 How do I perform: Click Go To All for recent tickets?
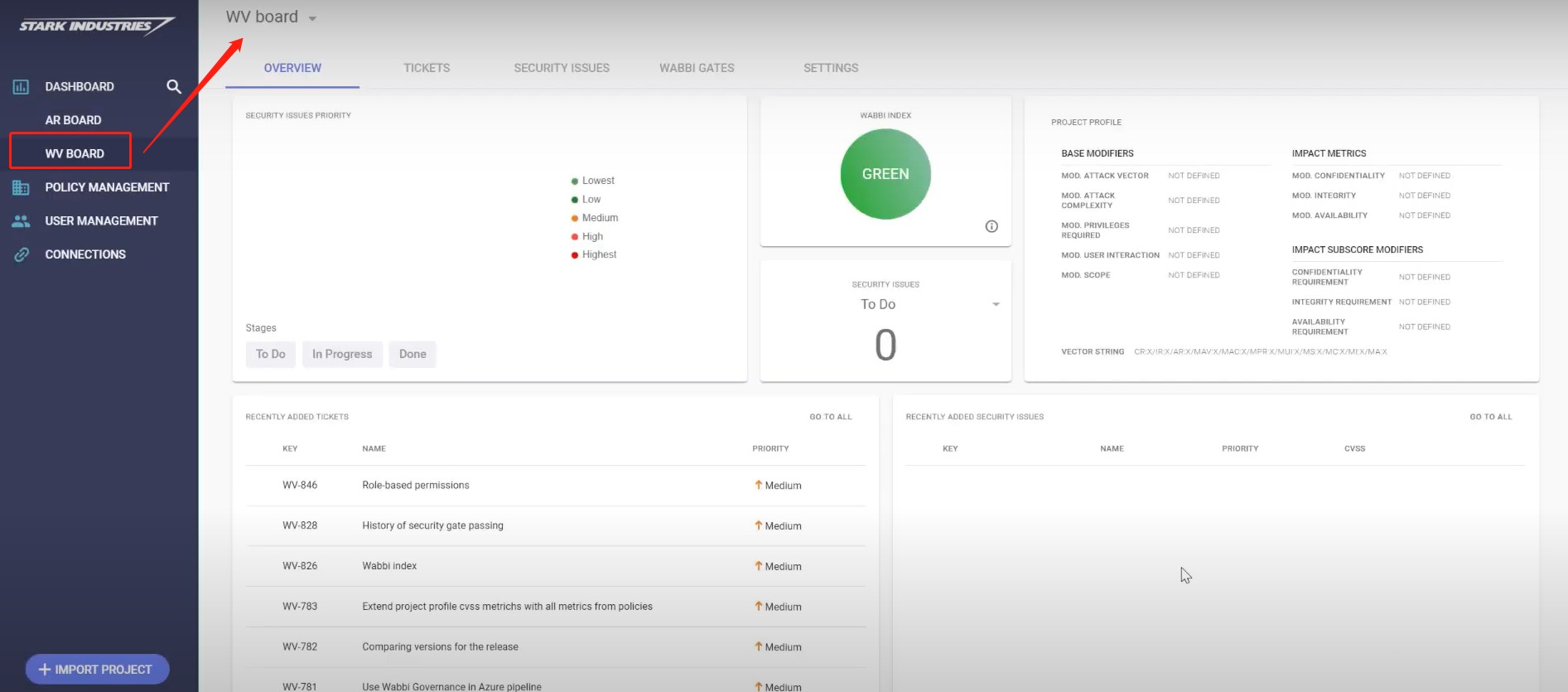tap(830, 417)
